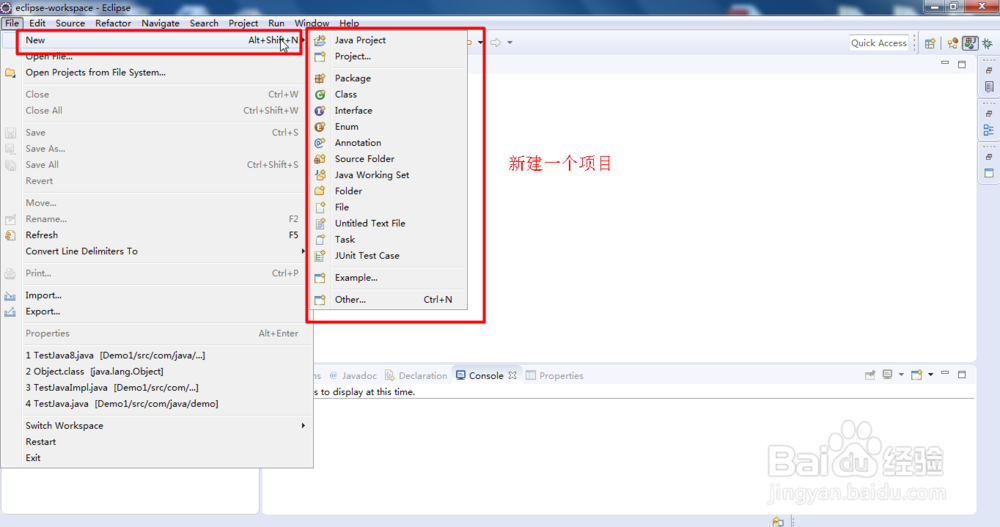The image size is (1000, 527).
Task: Open the Open Perspective toolbar icon
Action: point(930,43)
